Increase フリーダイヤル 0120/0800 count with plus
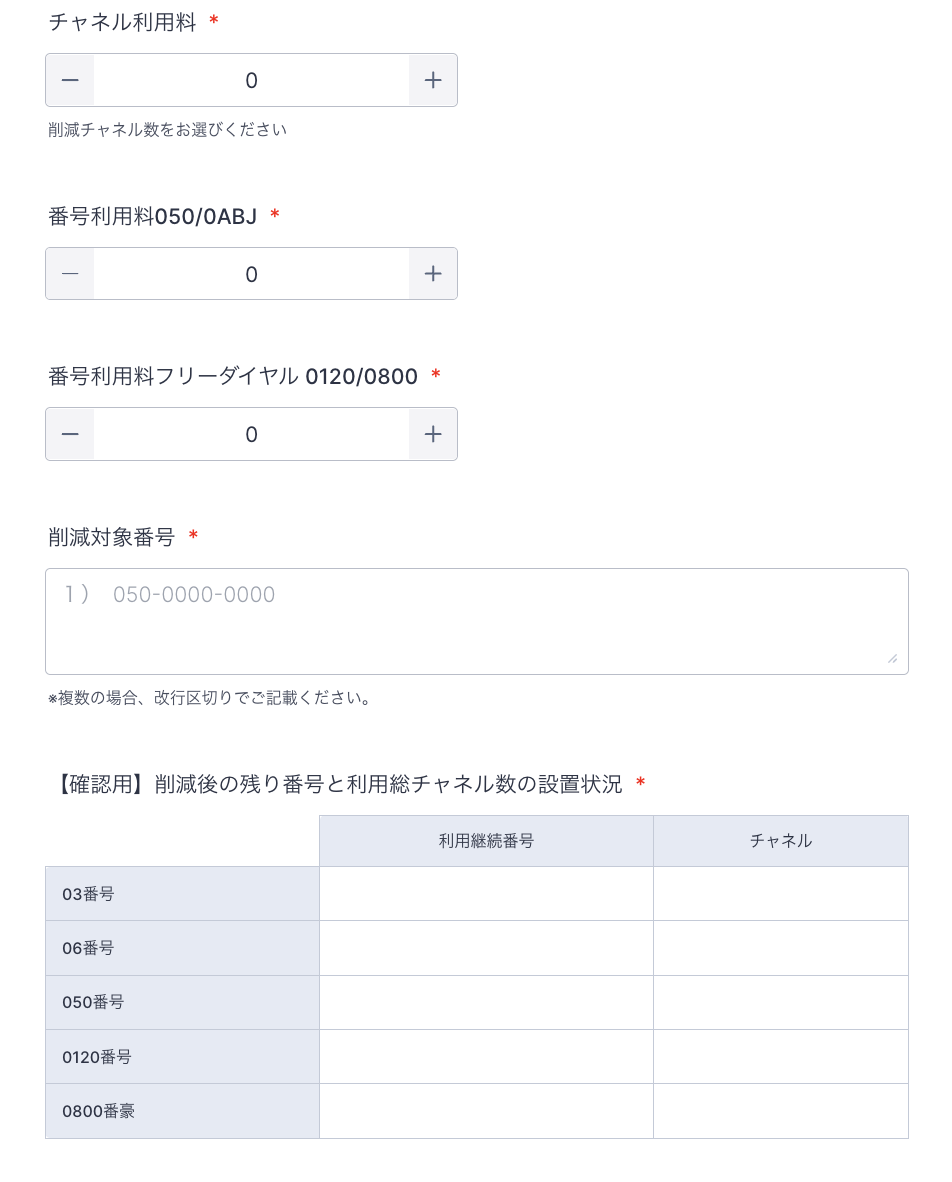Viewport: 952px width, 1182px height. [x=433, y=434]
